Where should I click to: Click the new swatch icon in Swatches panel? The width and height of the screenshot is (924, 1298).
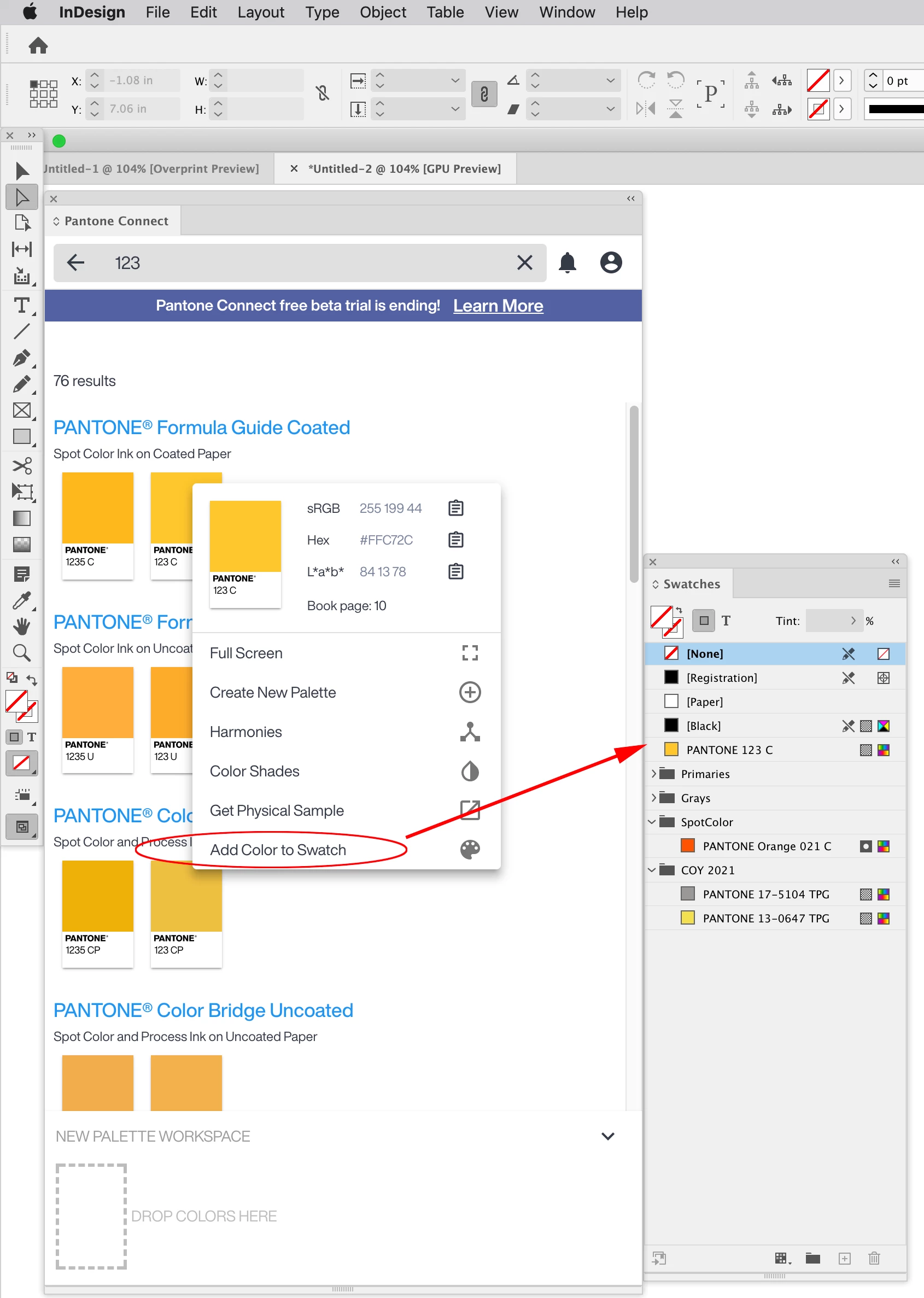click(x=844, y=1259)
